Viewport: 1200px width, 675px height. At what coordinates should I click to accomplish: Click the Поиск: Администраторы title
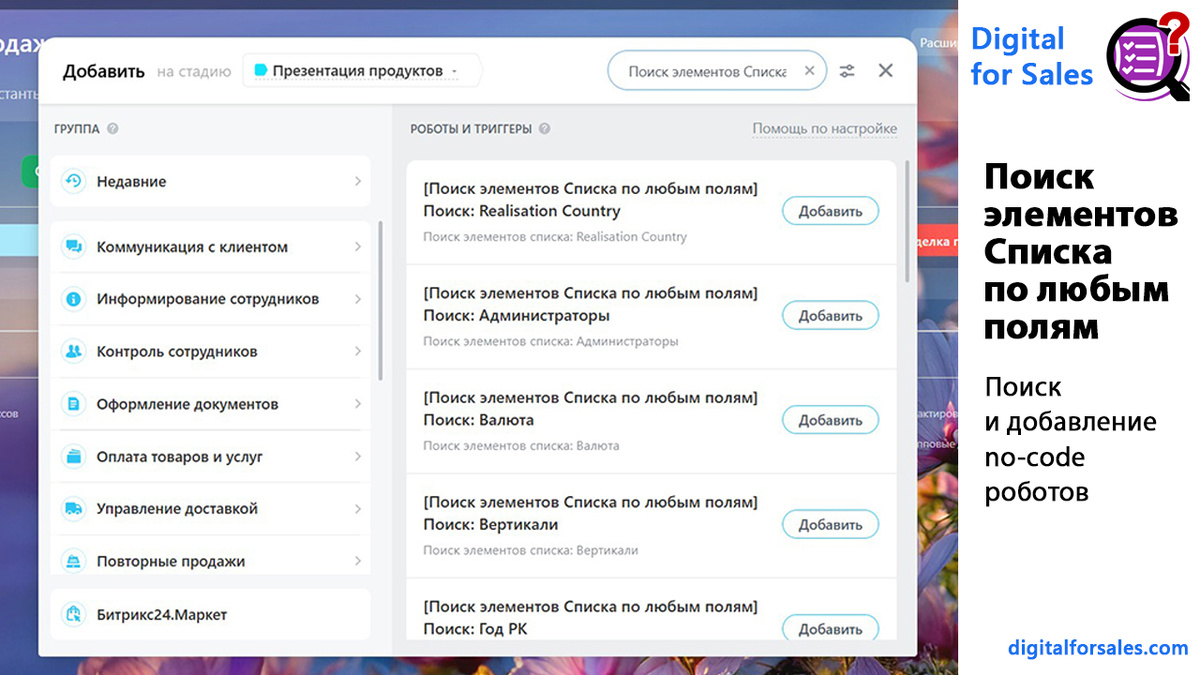(x=517, y=315)
